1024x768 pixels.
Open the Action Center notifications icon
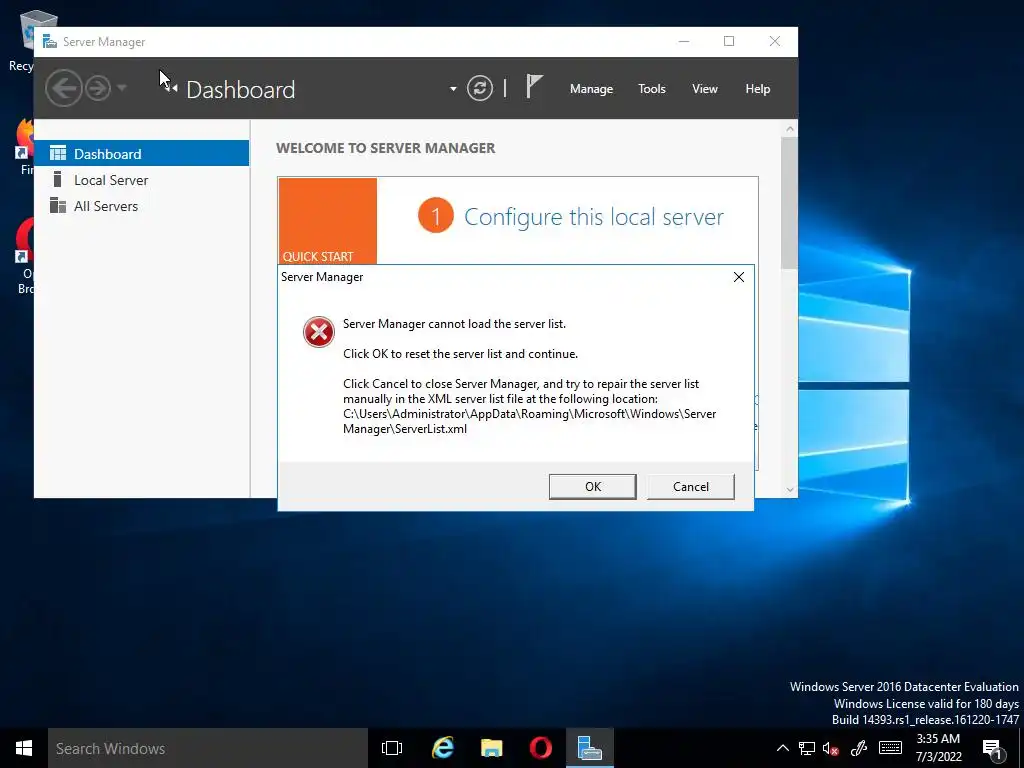tap(993, 749)
